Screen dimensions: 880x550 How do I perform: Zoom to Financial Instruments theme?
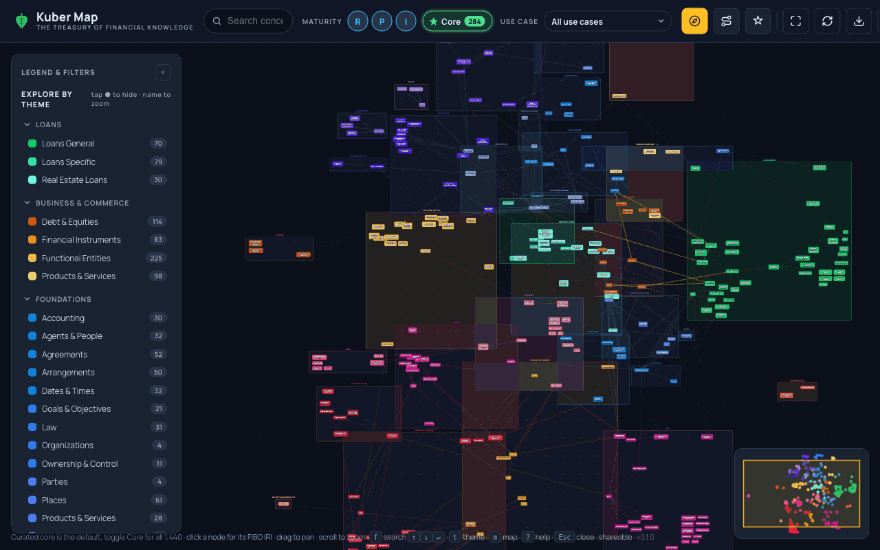click(x=81, y=240)
